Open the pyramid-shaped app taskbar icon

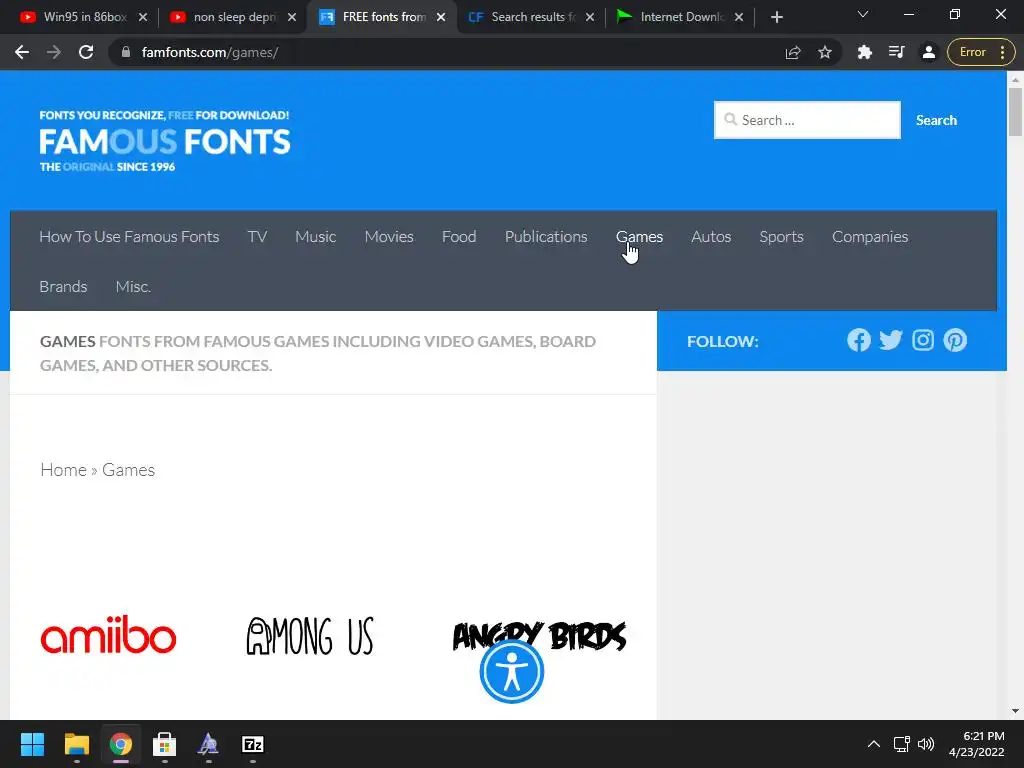click(208, 744)
